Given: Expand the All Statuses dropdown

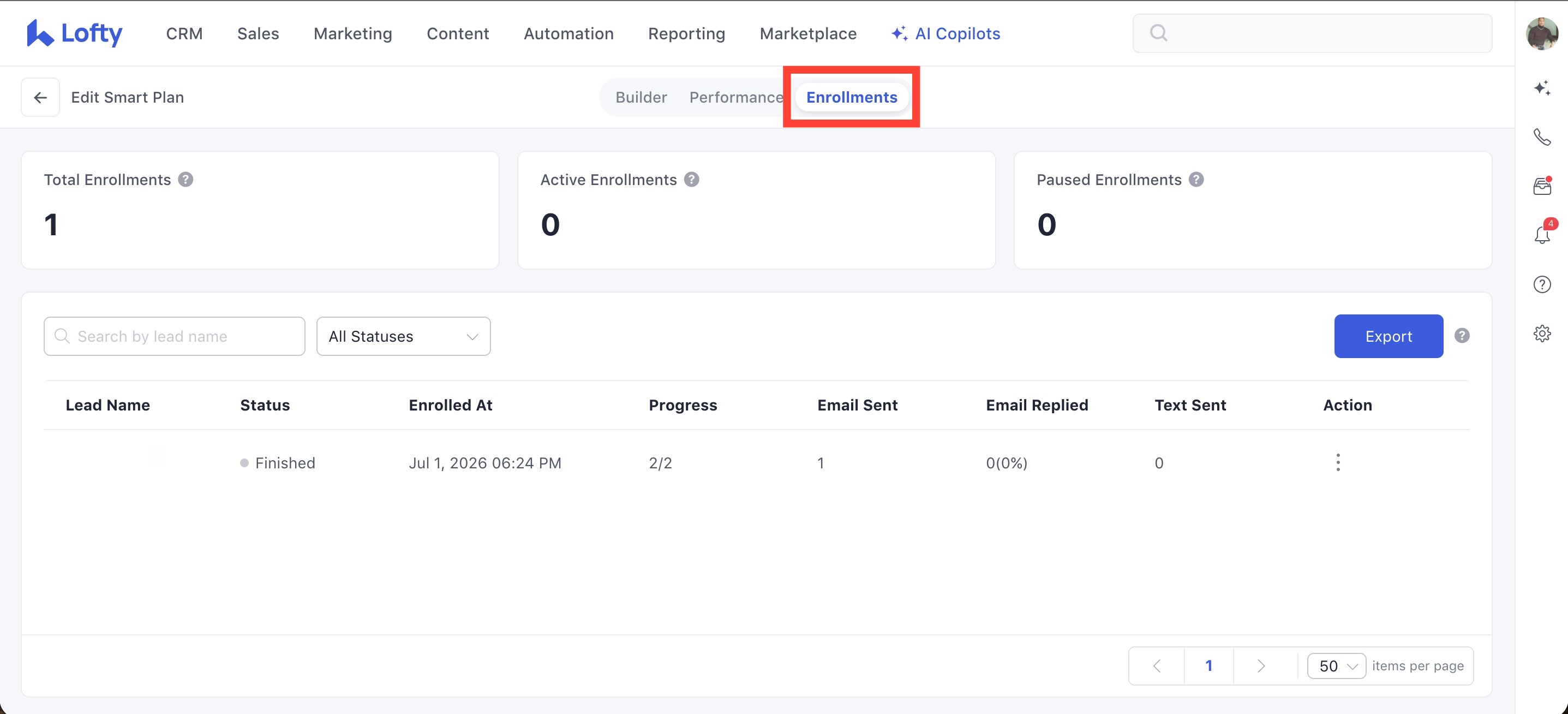Looking at the screenshot, I should (x=404, y=336).
